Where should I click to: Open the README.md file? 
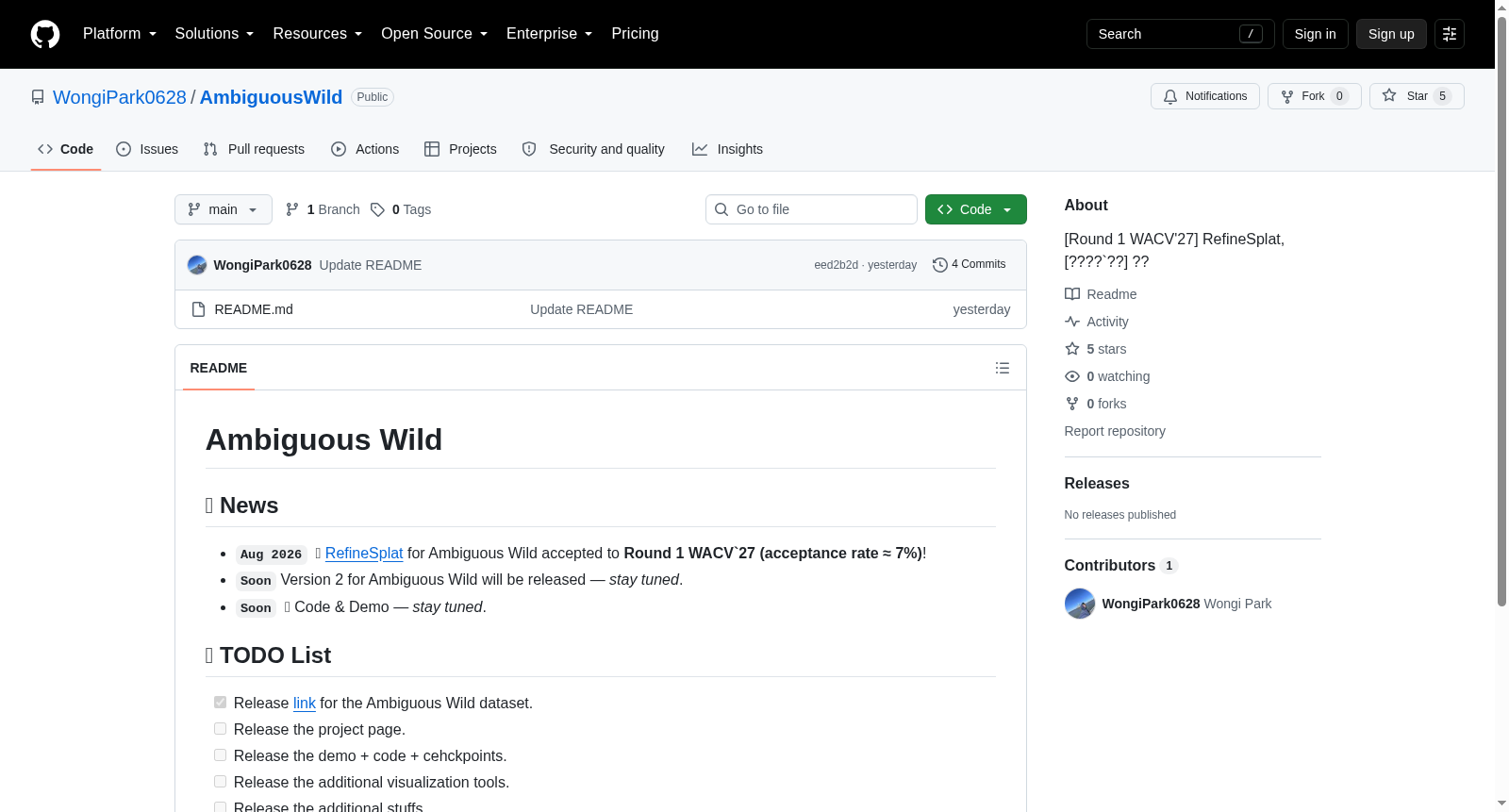coord(254,309)
